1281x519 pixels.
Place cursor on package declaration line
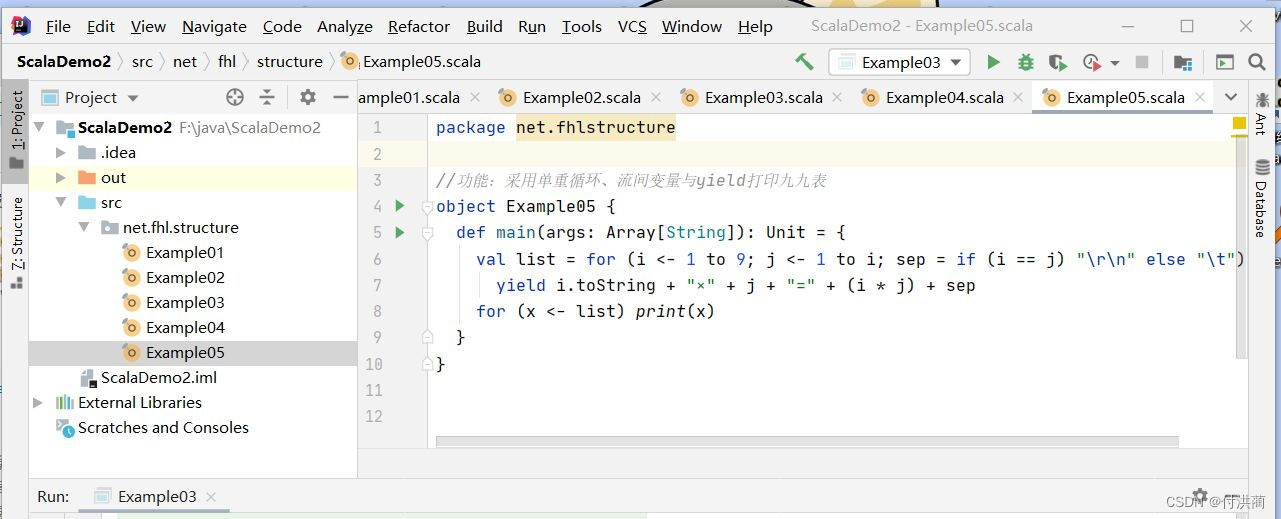tap(555, 128)
